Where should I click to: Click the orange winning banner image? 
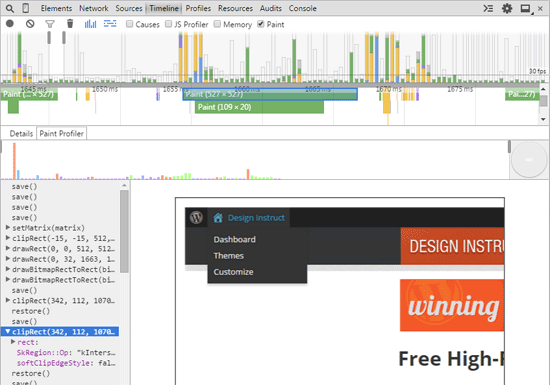pos(452,305)
